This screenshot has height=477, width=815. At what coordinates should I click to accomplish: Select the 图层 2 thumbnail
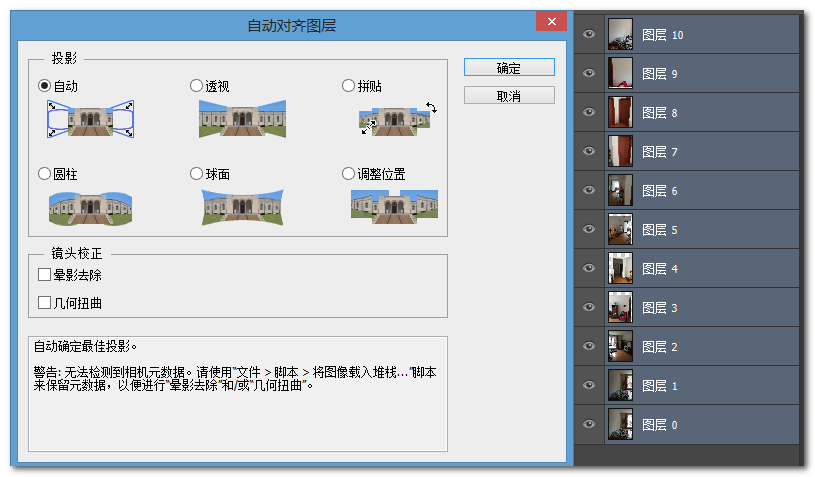click(x=621, y=346)
